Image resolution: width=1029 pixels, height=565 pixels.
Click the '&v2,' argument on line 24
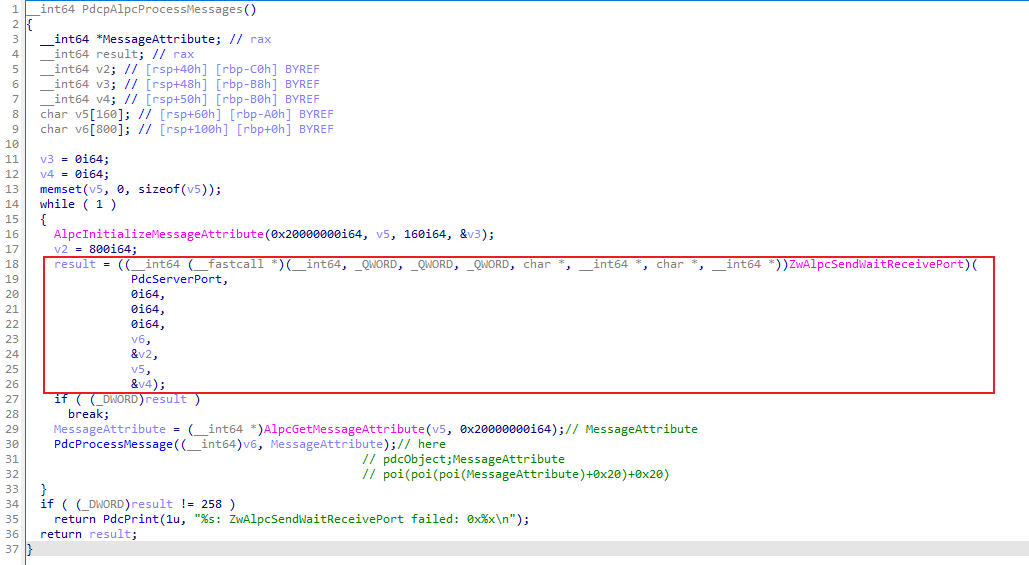point(144,354)
